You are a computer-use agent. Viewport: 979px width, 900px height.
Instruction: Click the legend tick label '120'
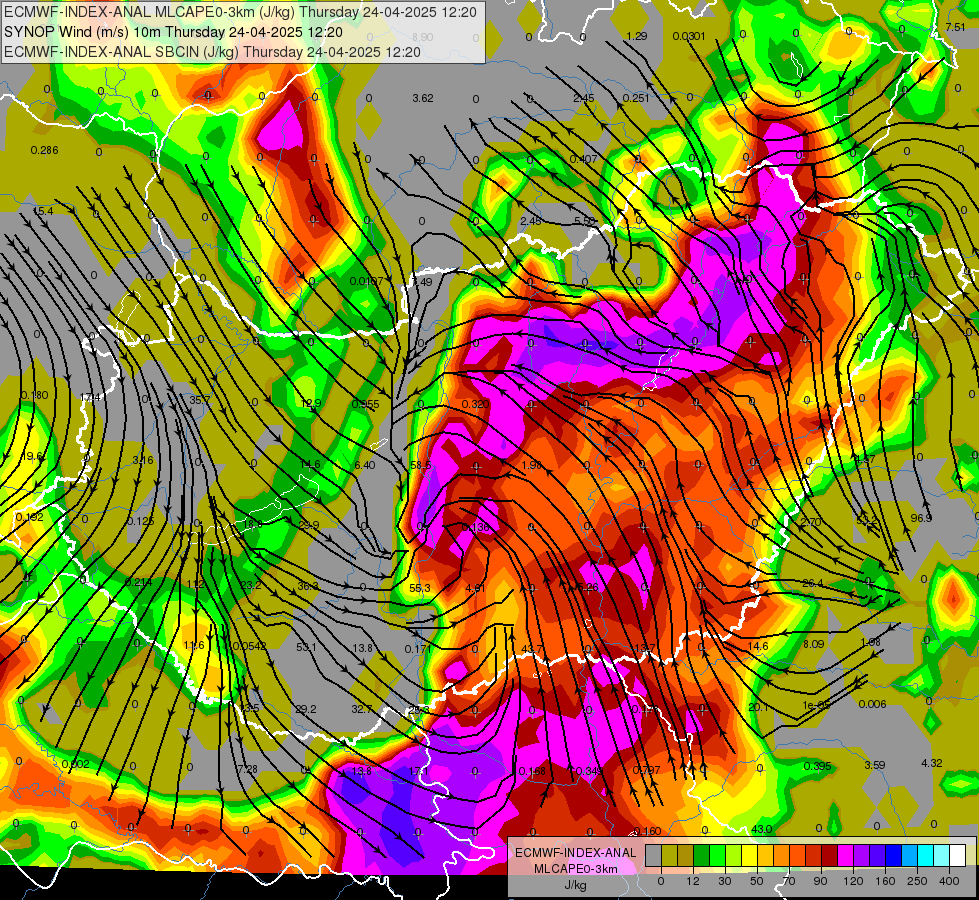(x=854, y=881)
